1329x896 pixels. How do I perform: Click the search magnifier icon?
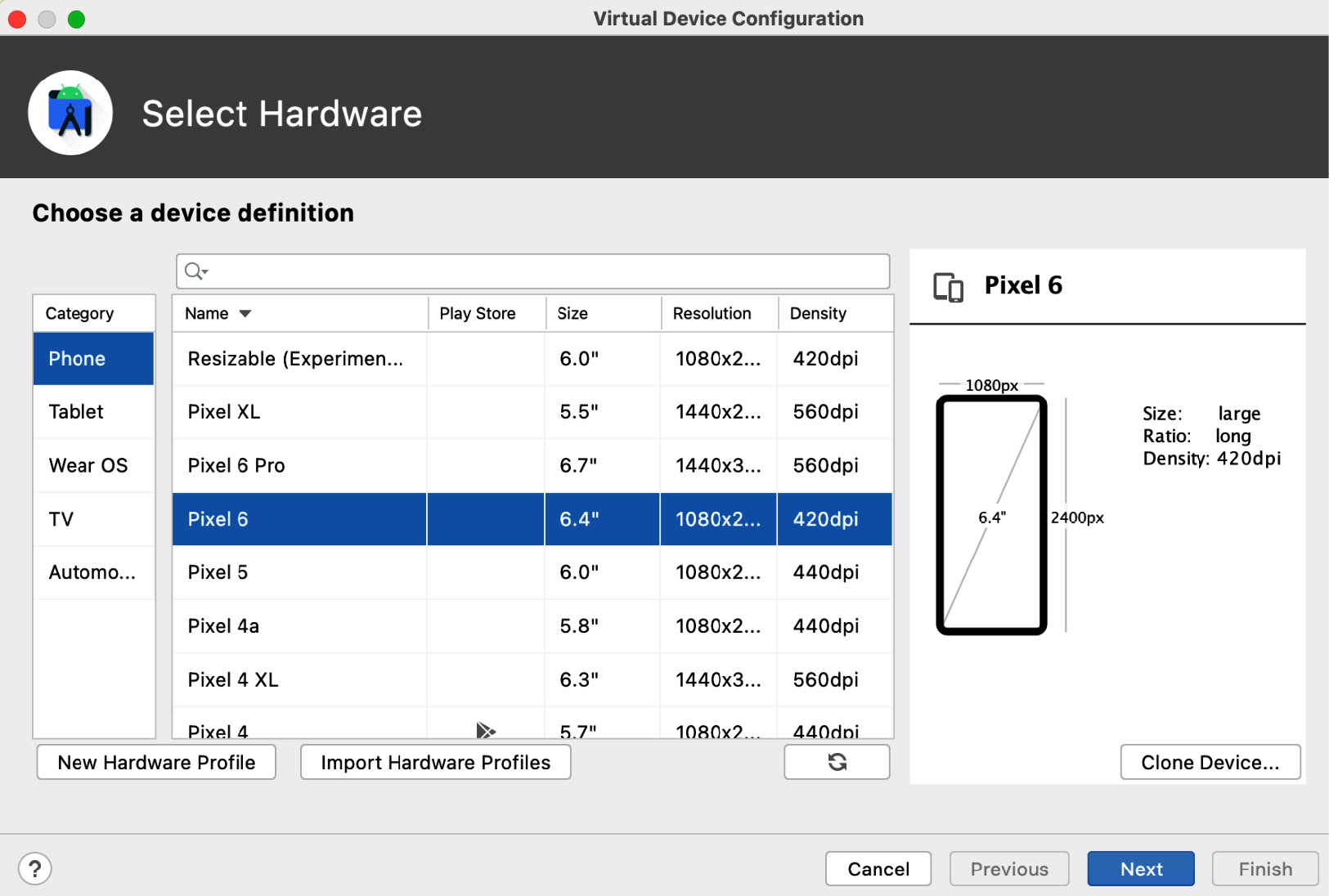[195, 271]
